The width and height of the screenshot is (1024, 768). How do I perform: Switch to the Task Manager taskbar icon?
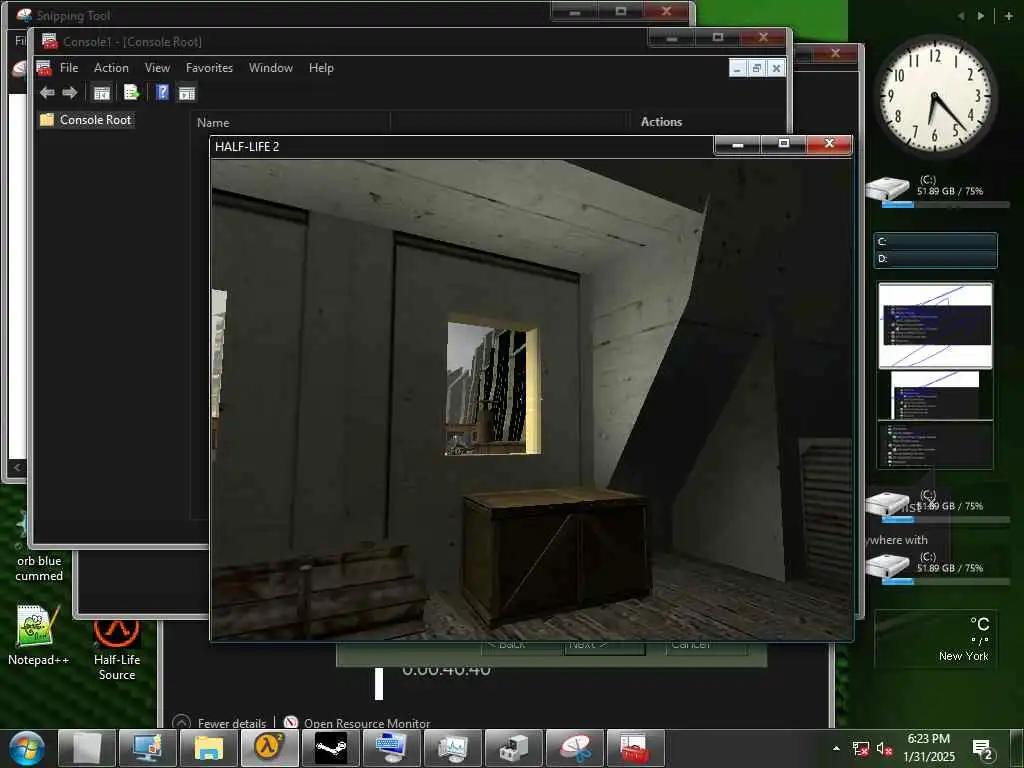[x=453, y=748]
